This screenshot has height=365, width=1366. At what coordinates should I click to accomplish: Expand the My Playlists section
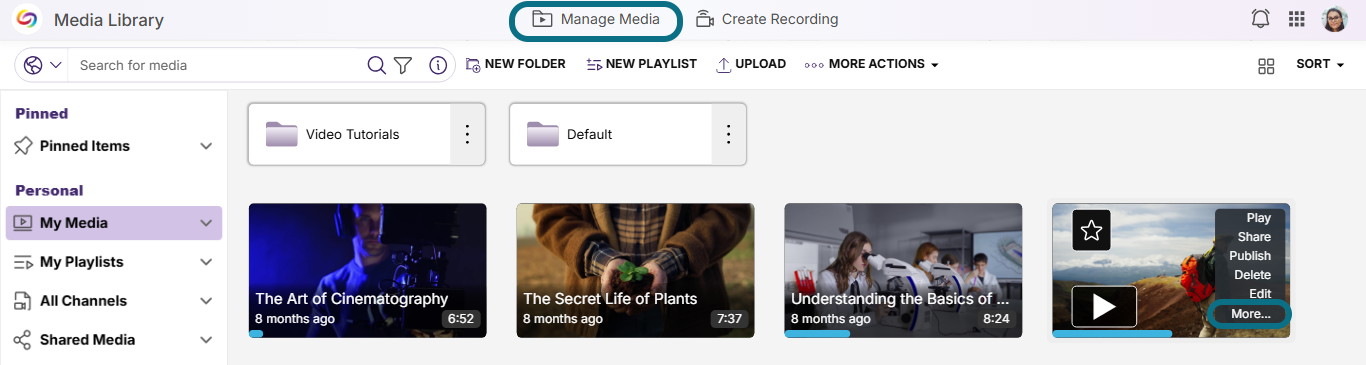[206, 262]
